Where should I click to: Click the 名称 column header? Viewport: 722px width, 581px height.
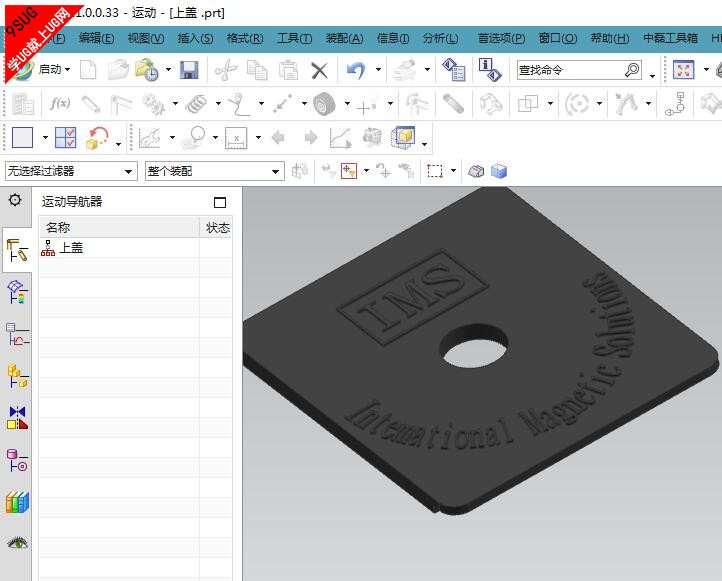pyautogui.click(x=119, y=227)
